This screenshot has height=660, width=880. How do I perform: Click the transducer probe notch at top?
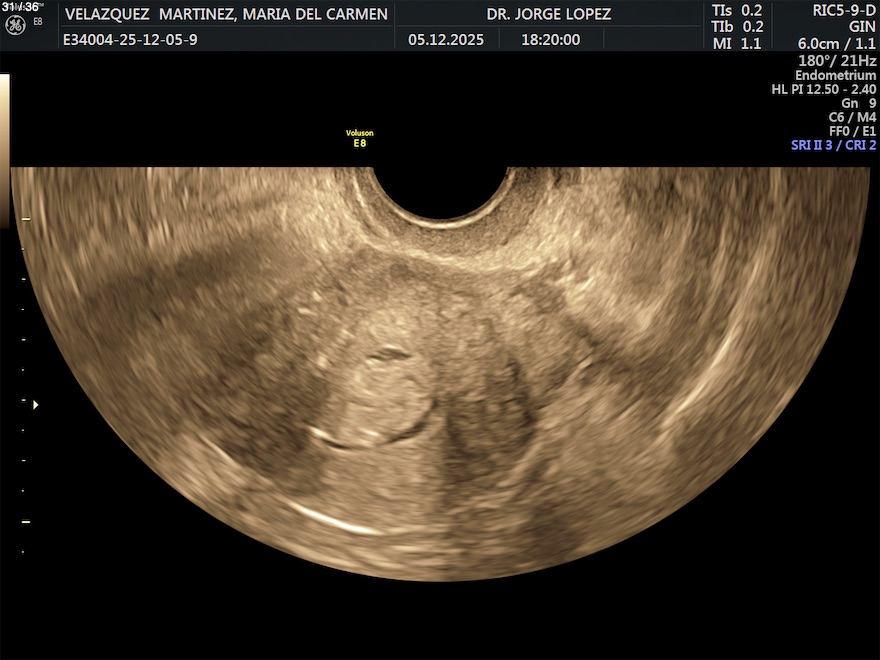tap(442, 192)
